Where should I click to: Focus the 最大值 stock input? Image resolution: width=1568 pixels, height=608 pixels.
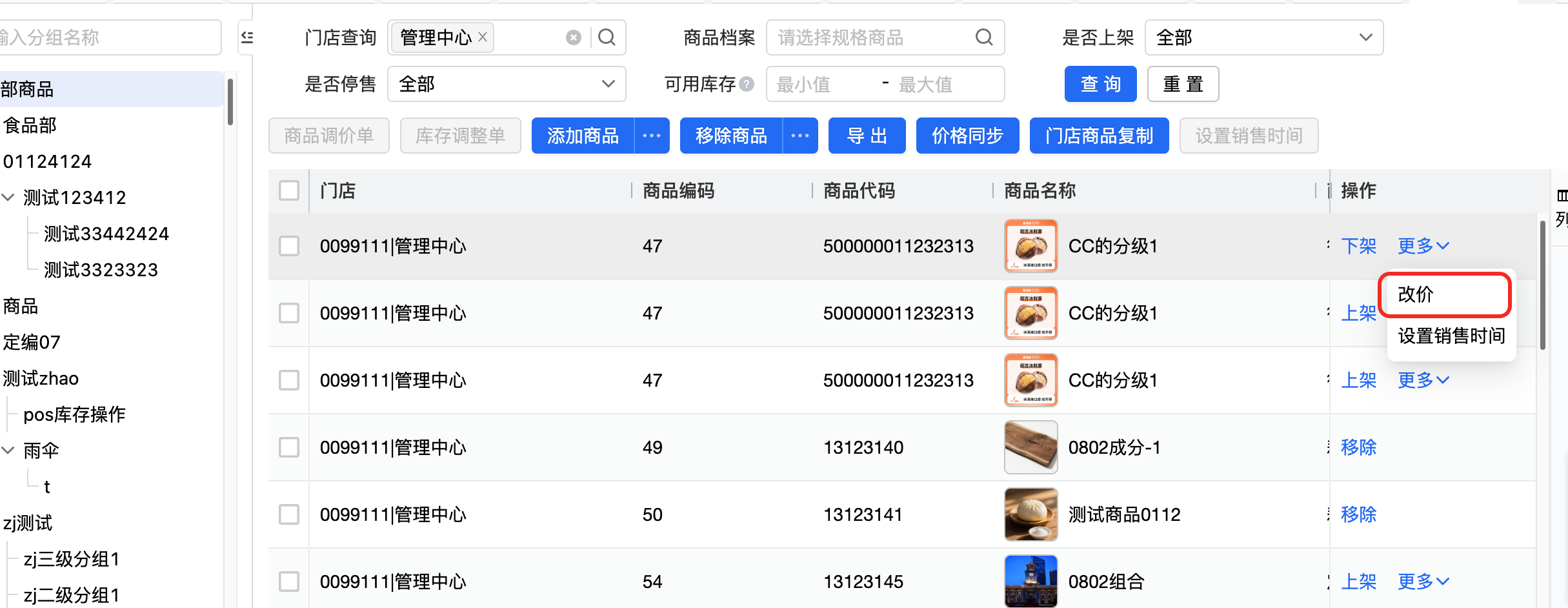[947, 84]
